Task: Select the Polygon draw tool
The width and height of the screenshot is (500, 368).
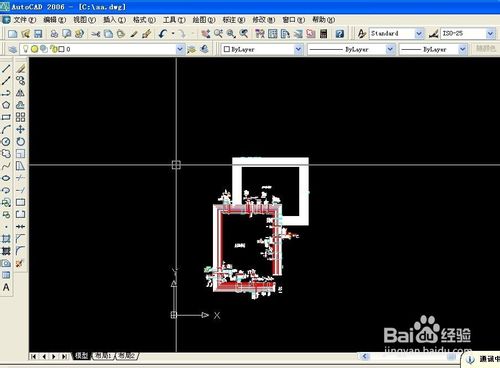Action: pos(6,105)
